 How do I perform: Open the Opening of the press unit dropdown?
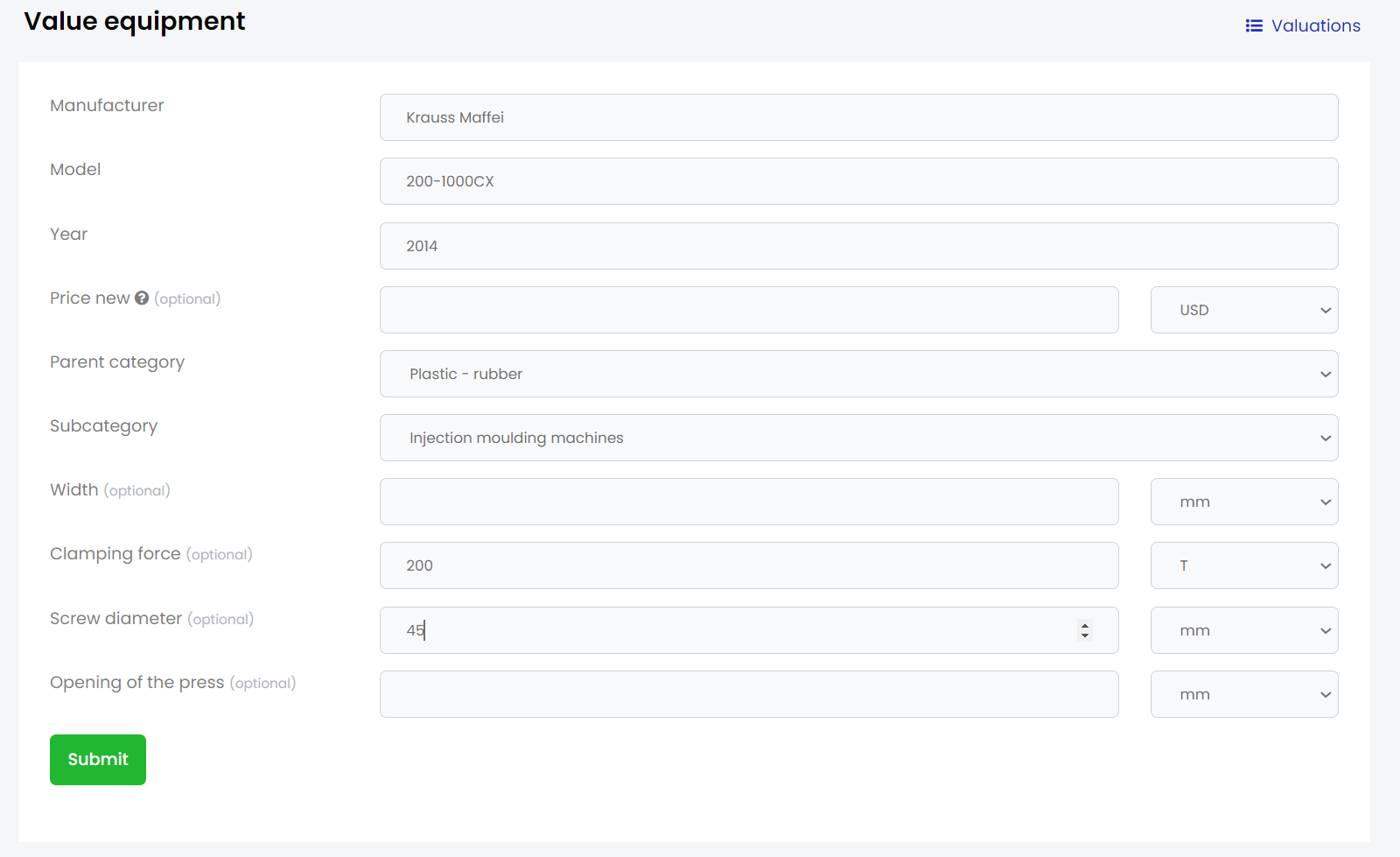click(x=1243, y=694)
